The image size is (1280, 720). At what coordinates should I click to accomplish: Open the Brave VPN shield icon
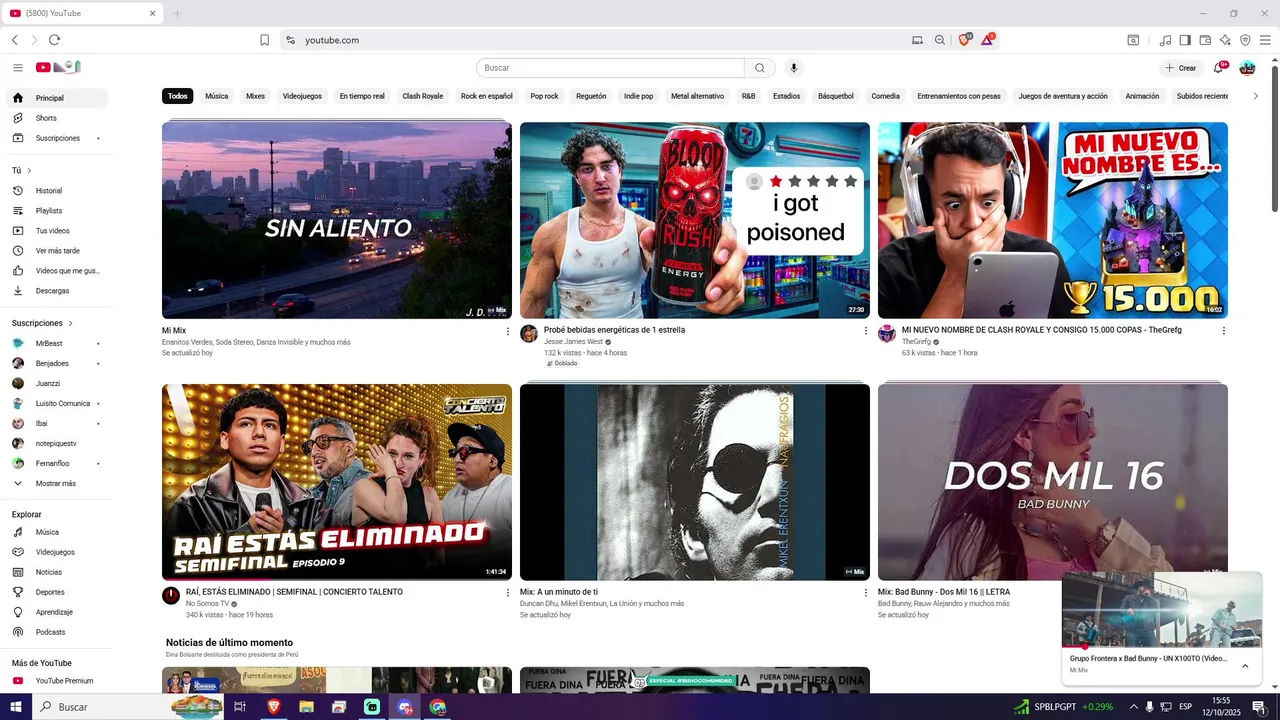(x=1245, y=40)
